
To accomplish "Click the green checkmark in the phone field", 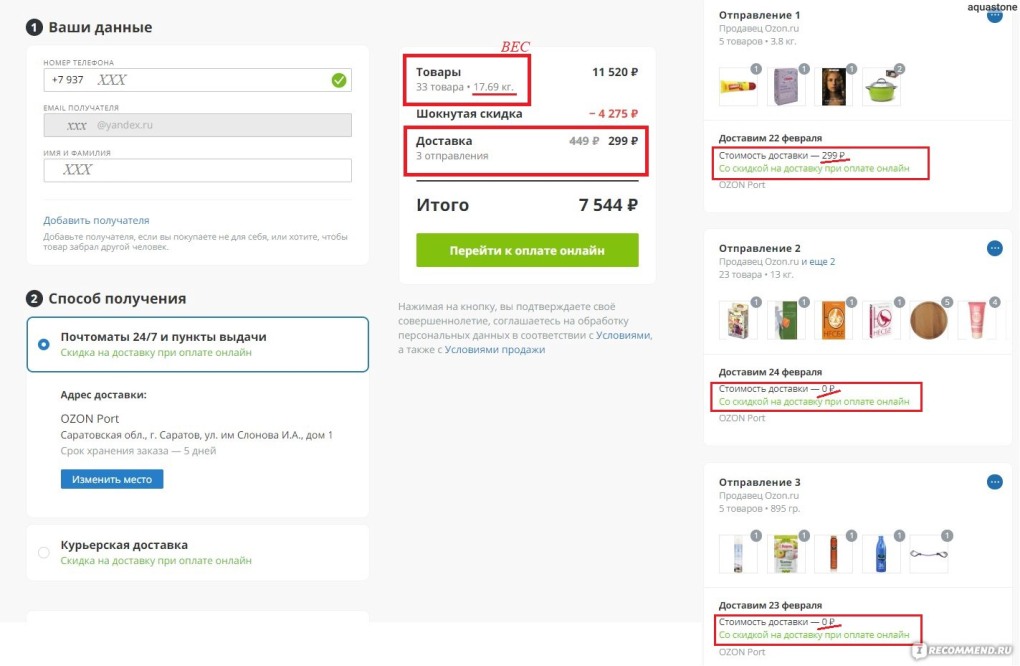I will pyautogui.click(x=339, y=80).
